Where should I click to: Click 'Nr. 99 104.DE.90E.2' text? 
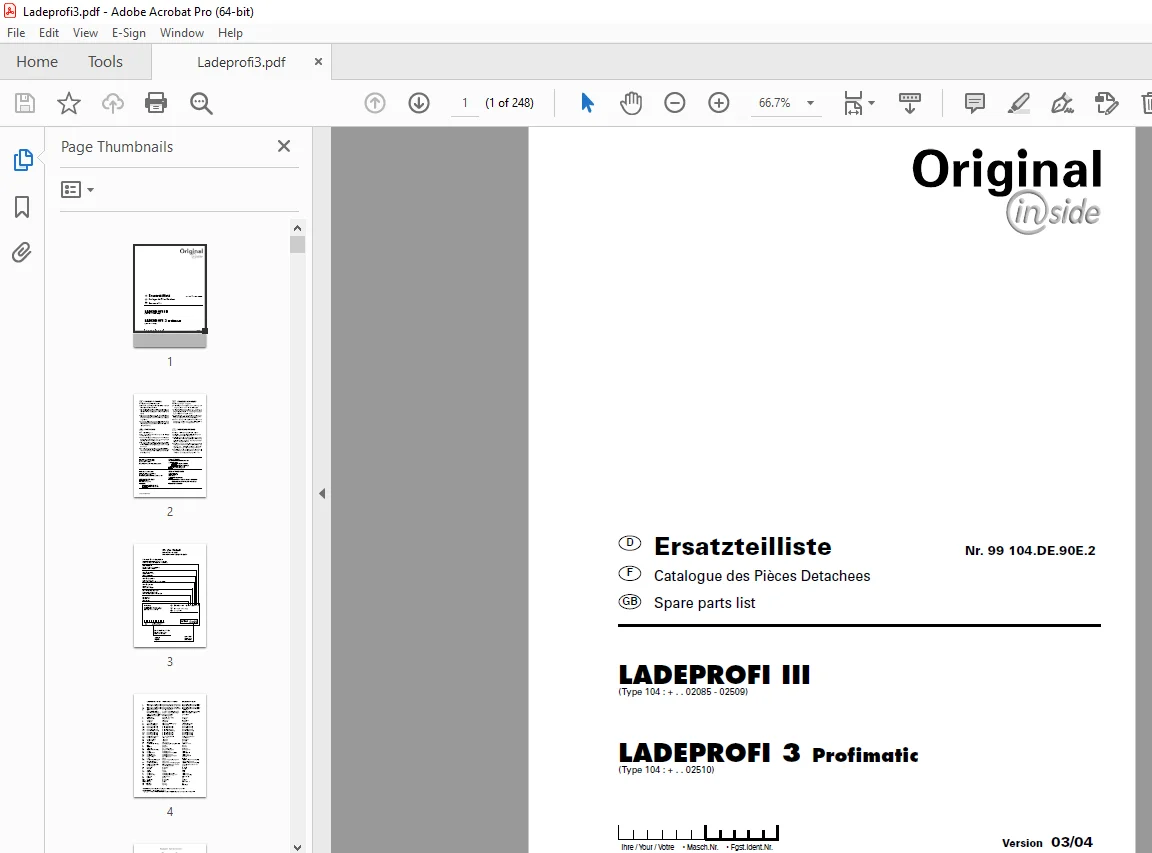click(x=1030, y=550)
